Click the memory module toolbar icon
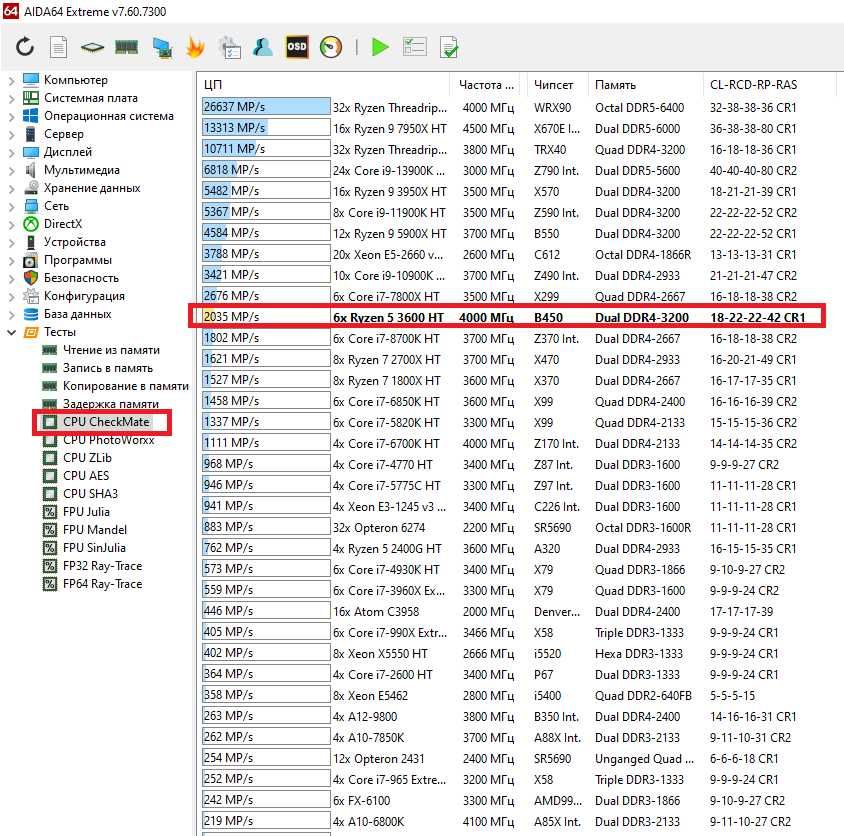This screenshot has width=844, height=836. tap(126, 48)
